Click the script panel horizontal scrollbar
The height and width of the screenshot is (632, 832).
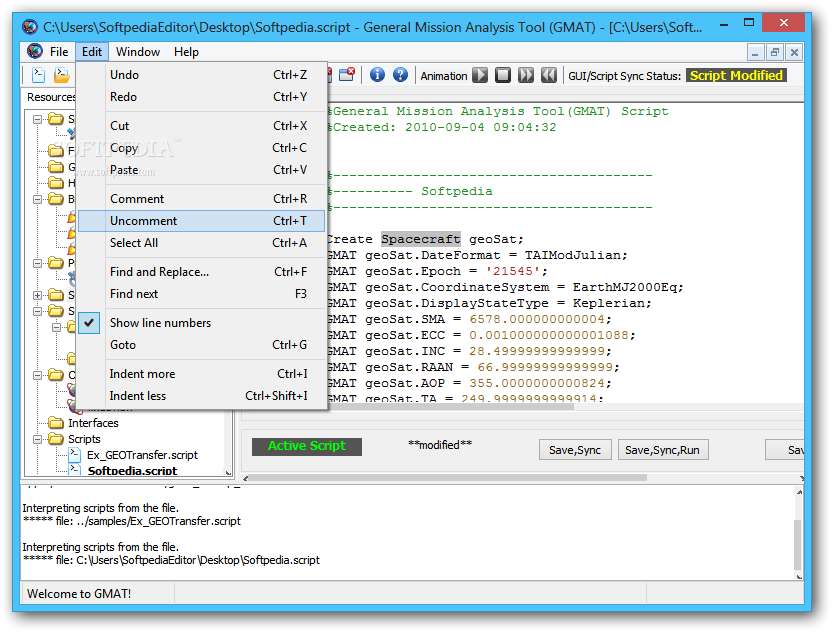(x=448, y=478)
